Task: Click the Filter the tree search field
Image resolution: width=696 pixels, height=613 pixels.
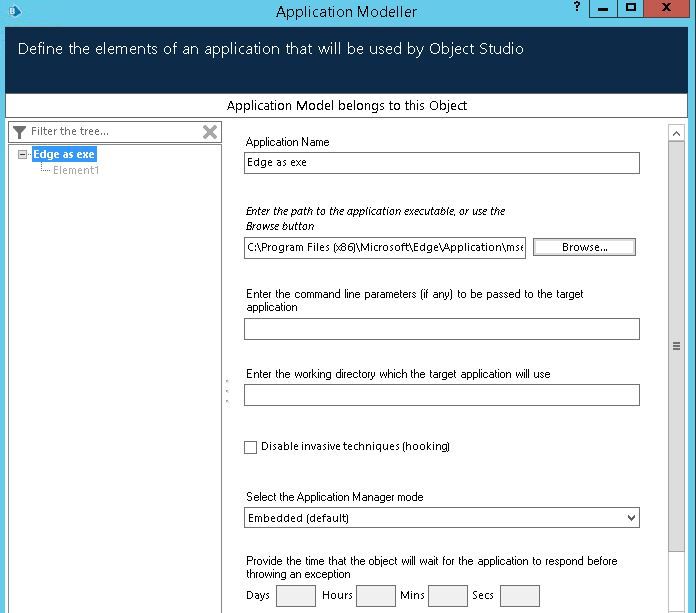Action: coord(112,132)
